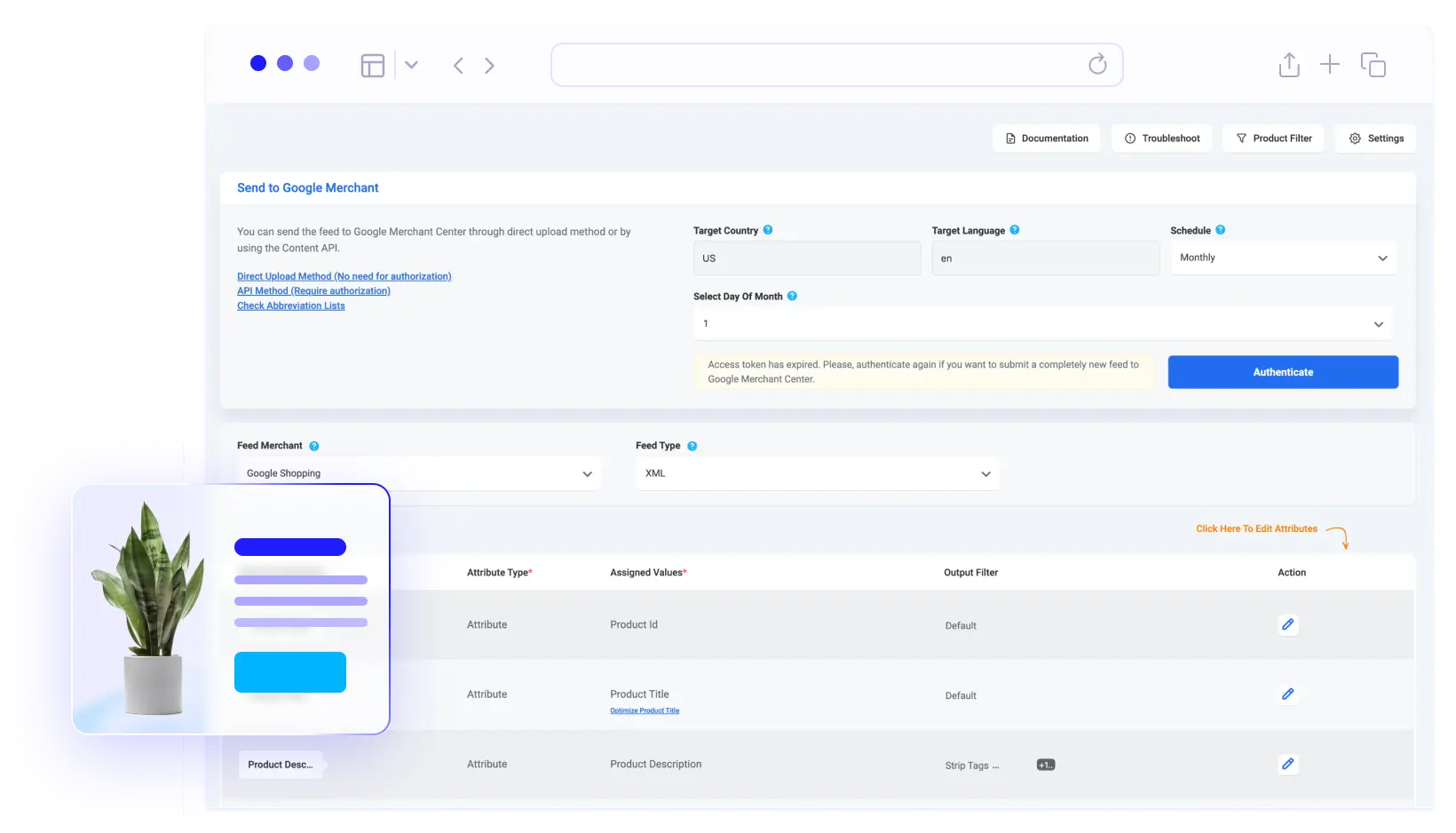Click the Target Country field showing US

point(807,258)
